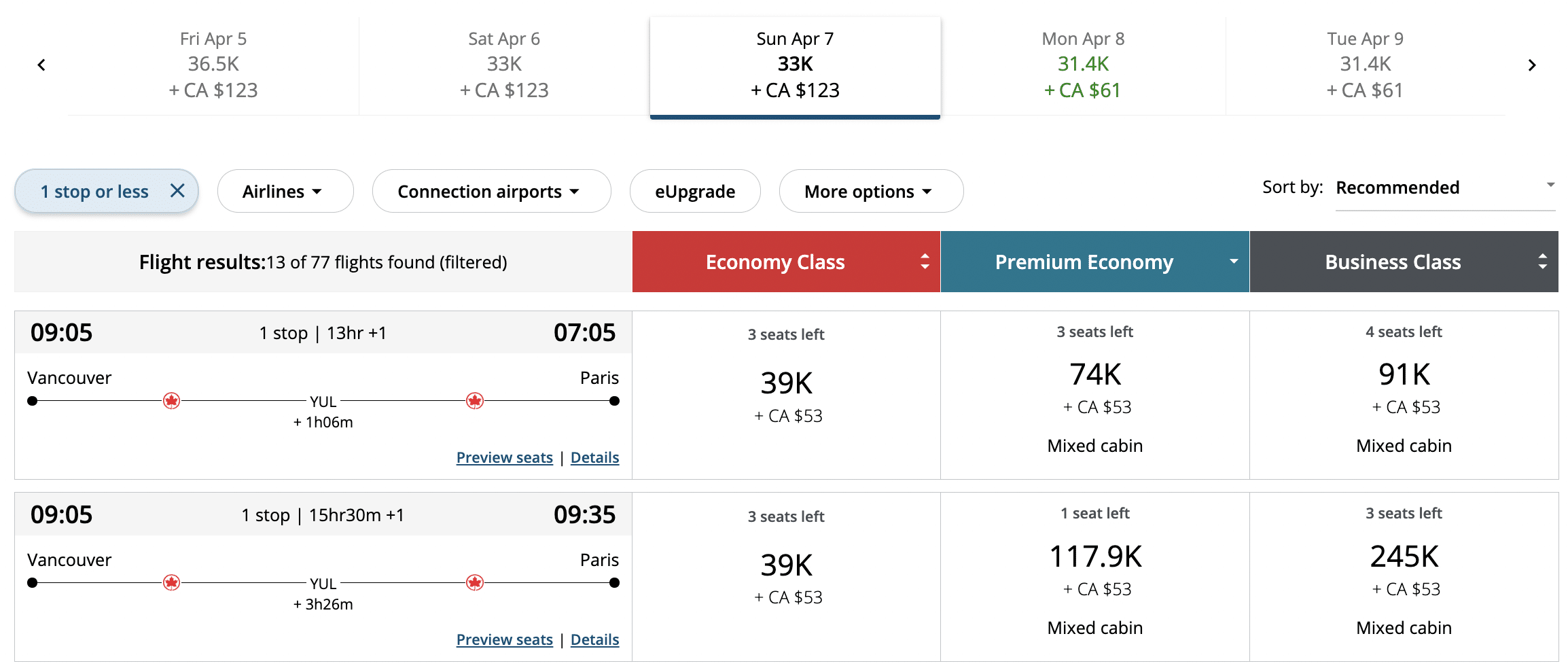The image size is (1568, 670).
Task: Open the Airlines filter dropdown
Action: click(x=285, y=192)
